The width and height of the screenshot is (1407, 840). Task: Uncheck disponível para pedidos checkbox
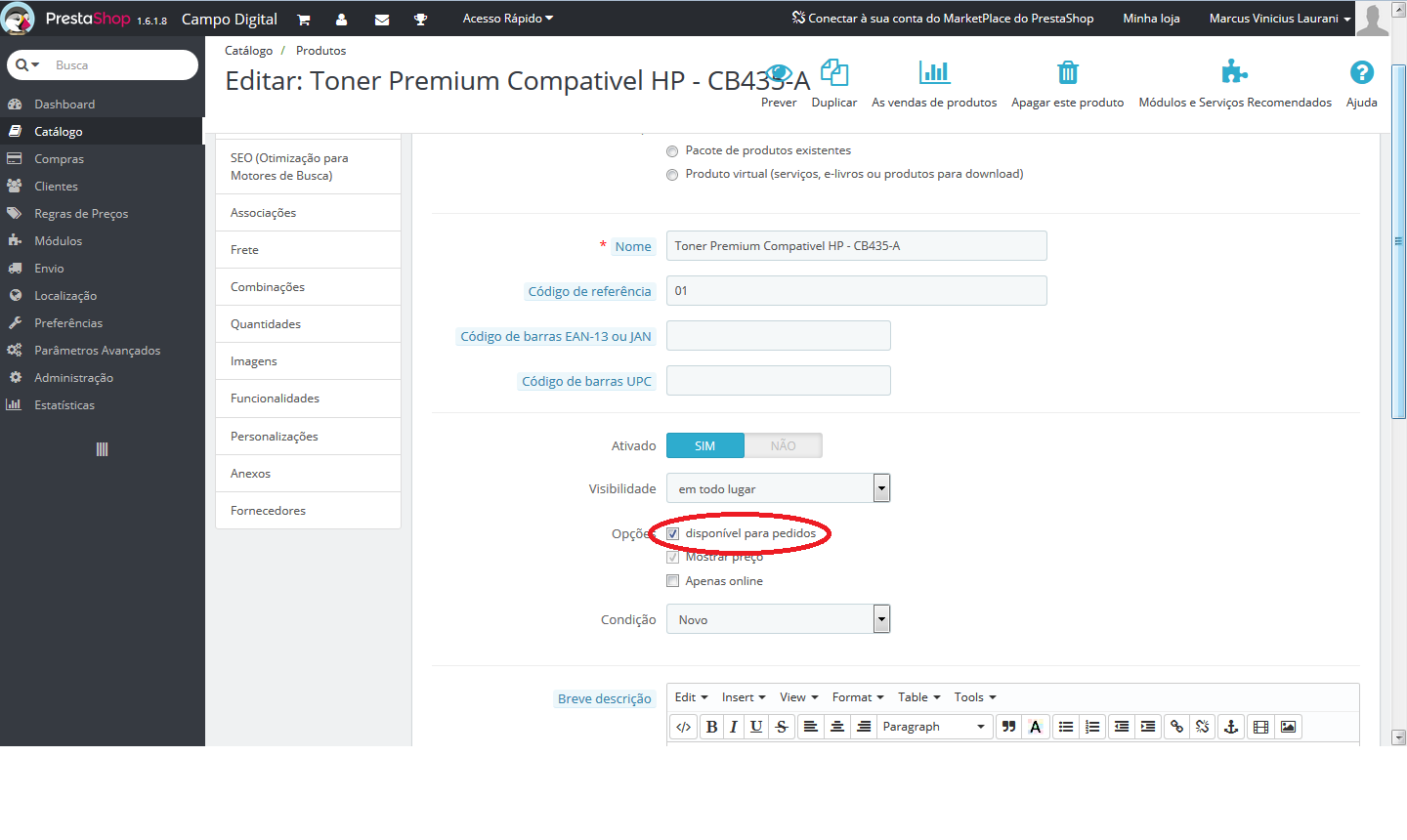672,533
